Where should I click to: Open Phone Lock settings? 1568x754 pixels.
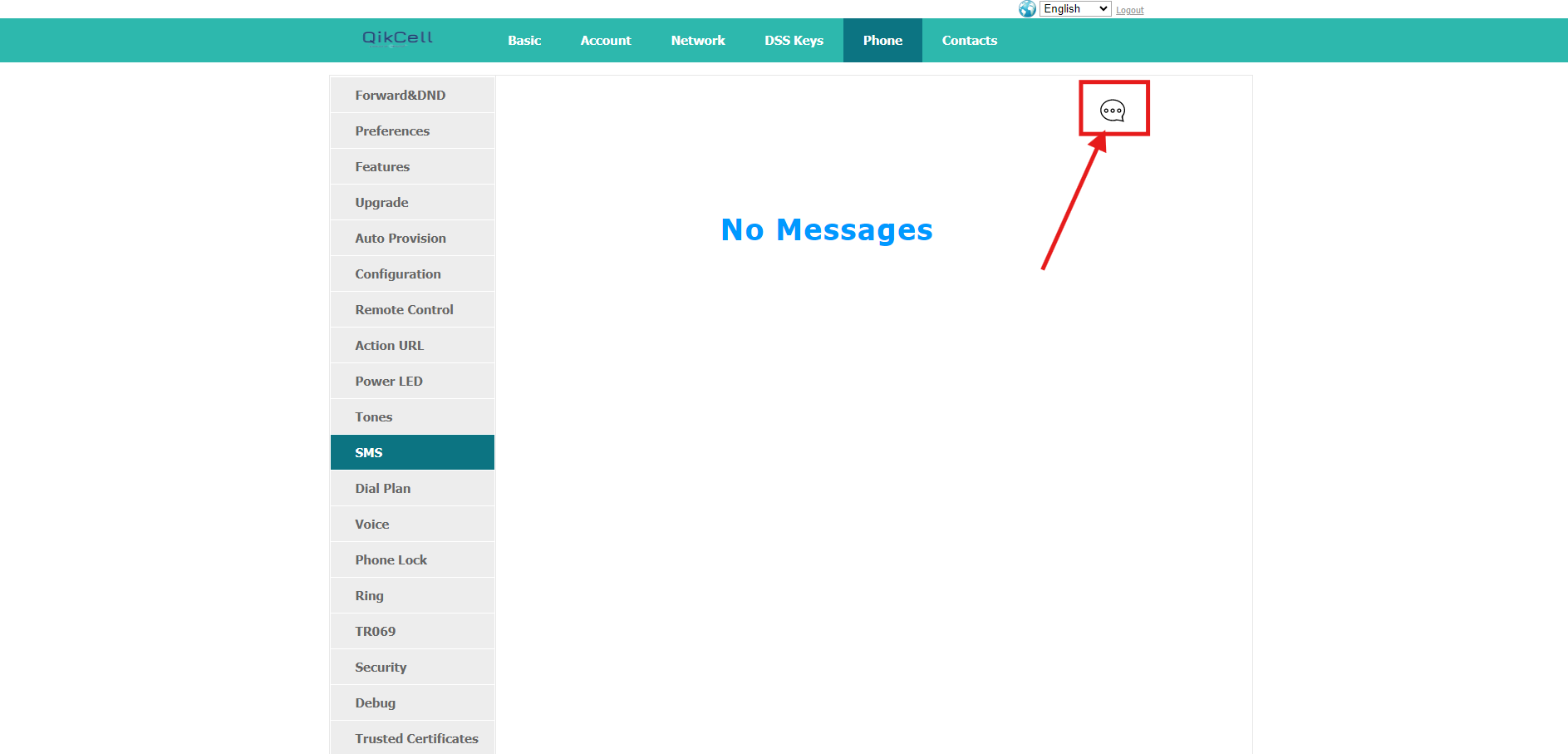[x=412, y=559]
